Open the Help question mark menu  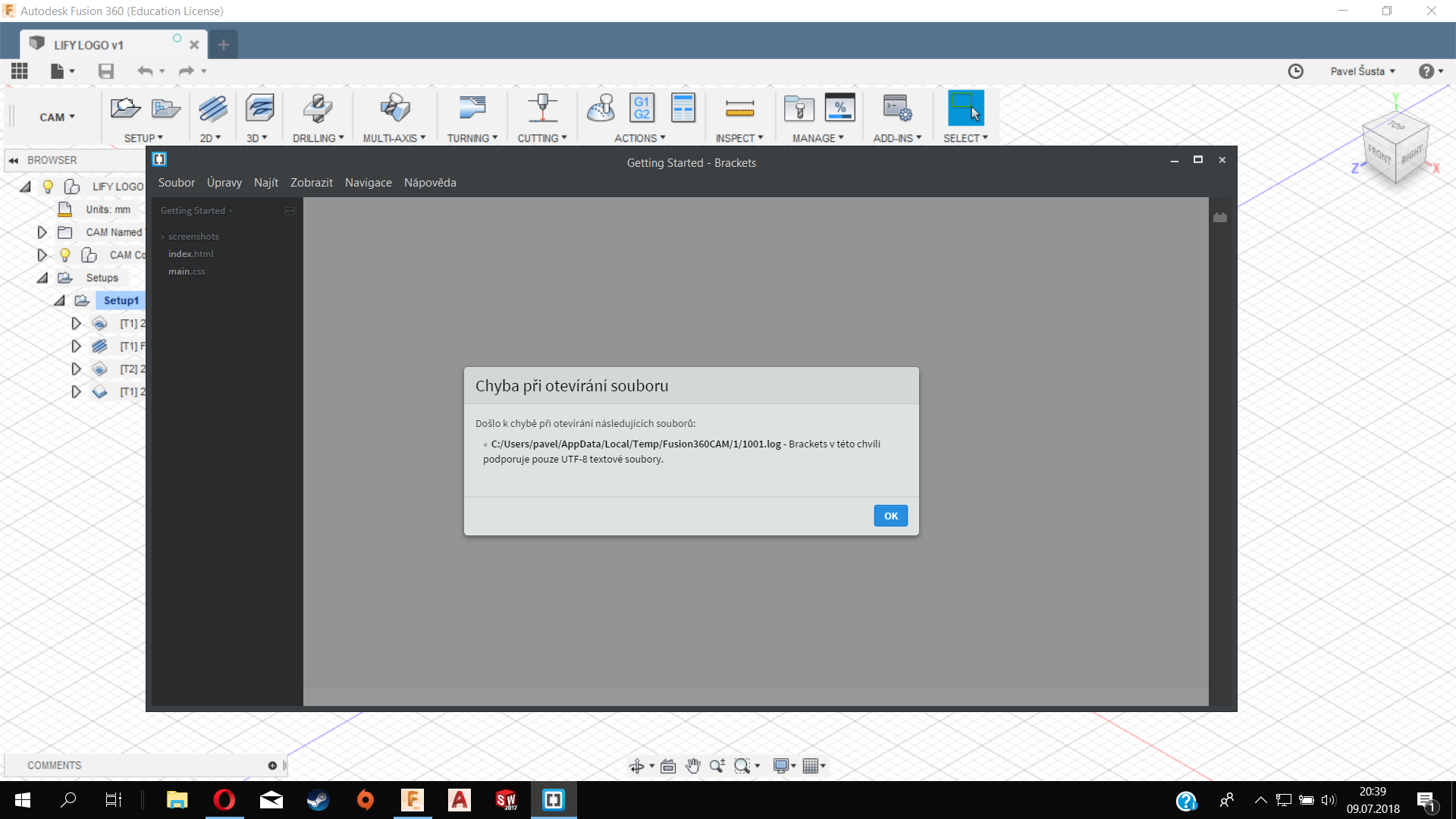point(1431,71)
